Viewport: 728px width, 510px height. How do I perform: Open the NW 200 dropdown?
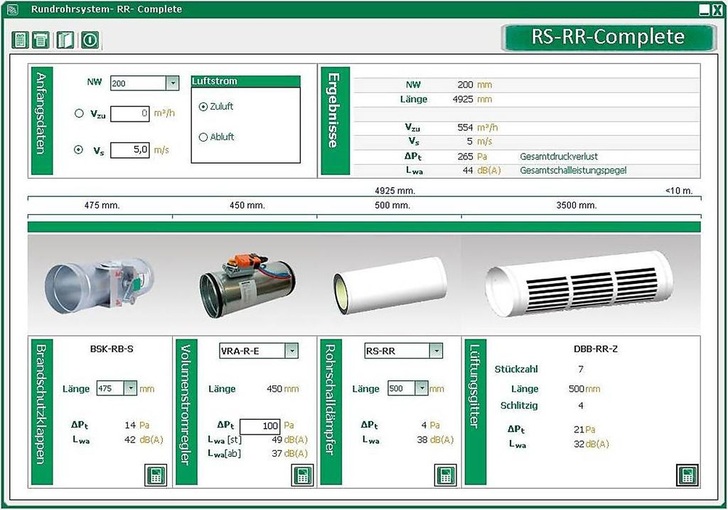click(172, 84)
